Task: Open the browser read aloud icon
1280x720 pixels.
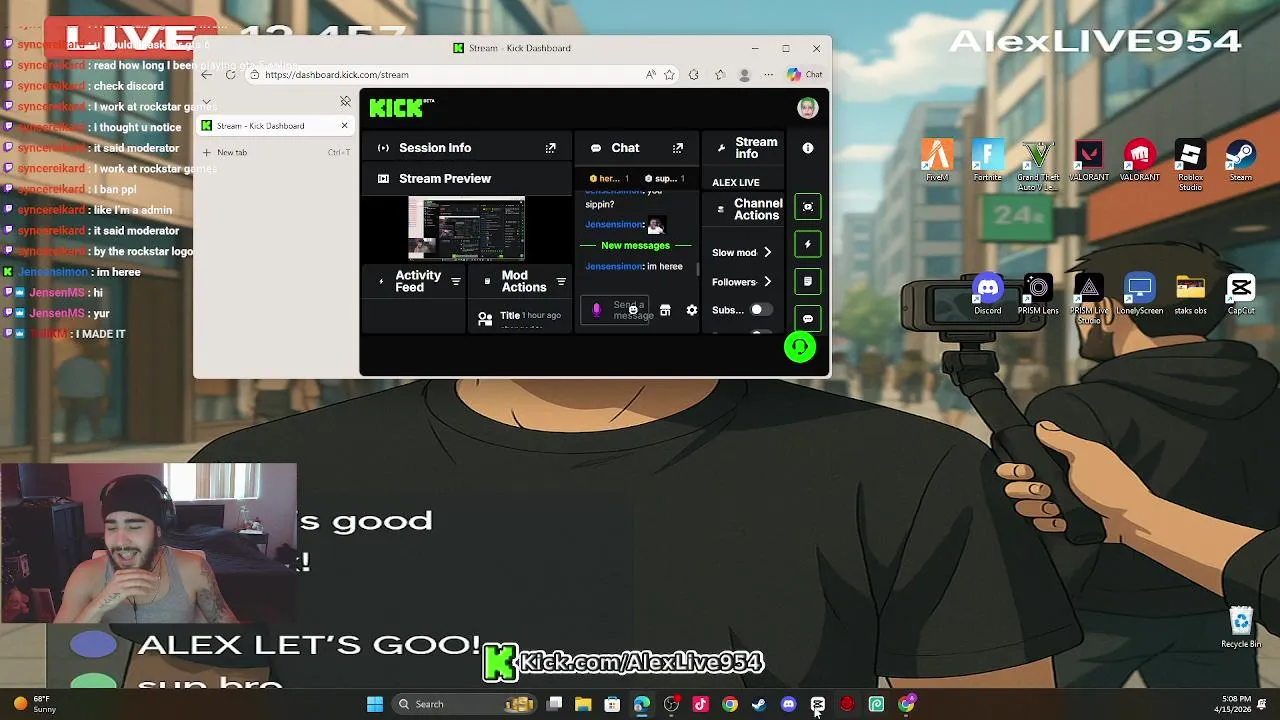Action: coord(651,75)
